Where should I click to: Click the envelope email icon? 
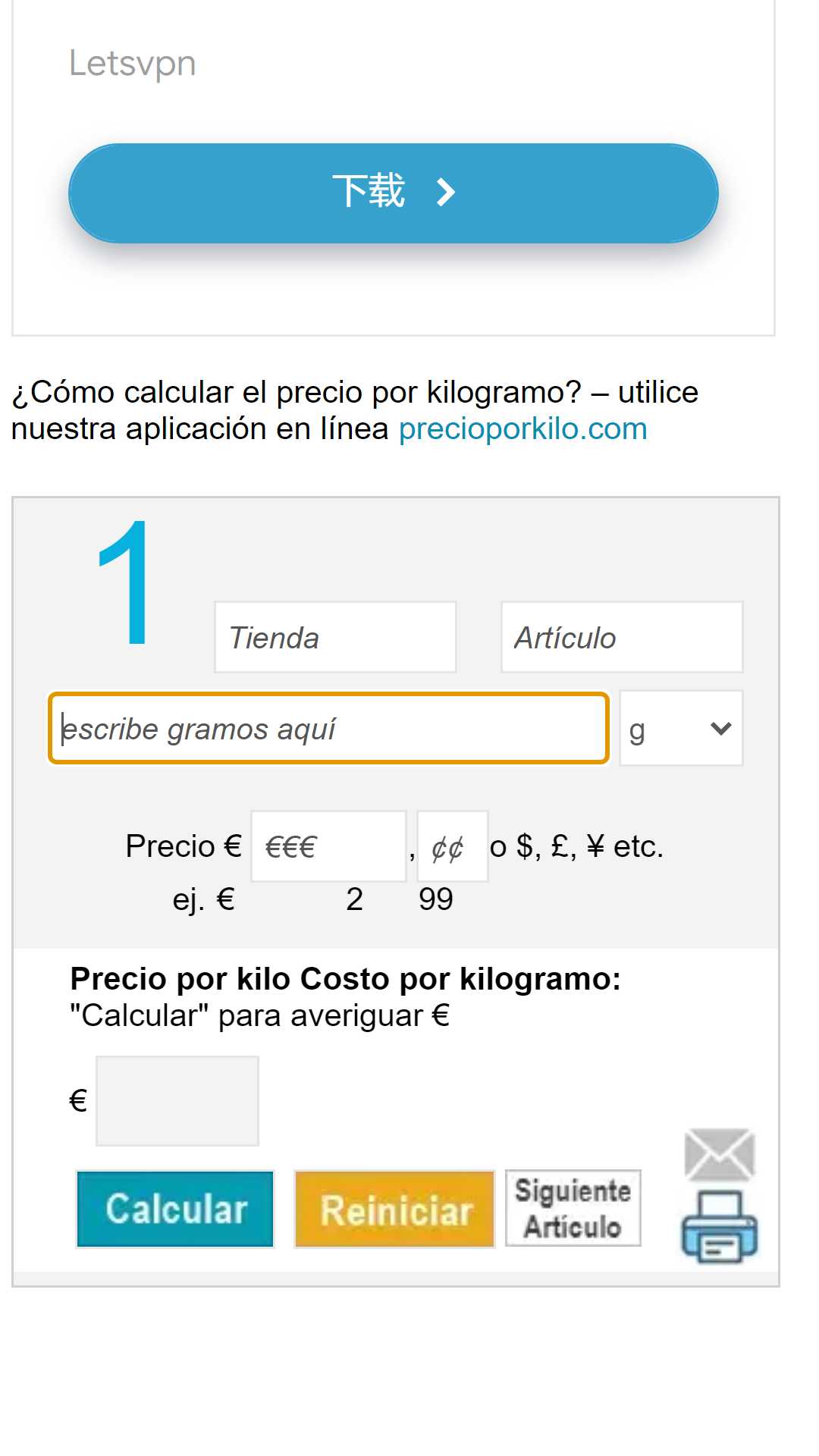pos(719,1154)
